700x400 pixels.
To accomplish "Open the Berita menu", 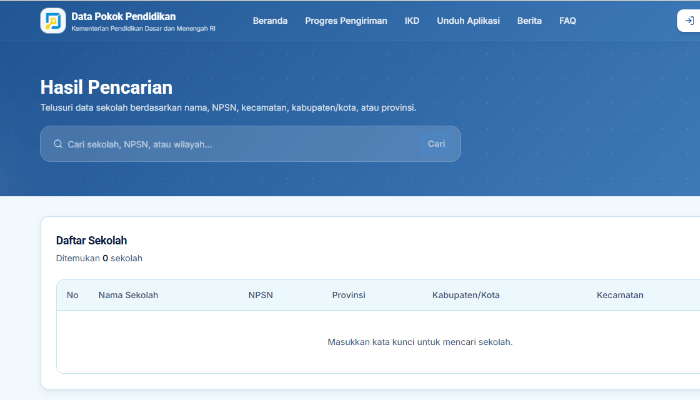I will 529,21.
